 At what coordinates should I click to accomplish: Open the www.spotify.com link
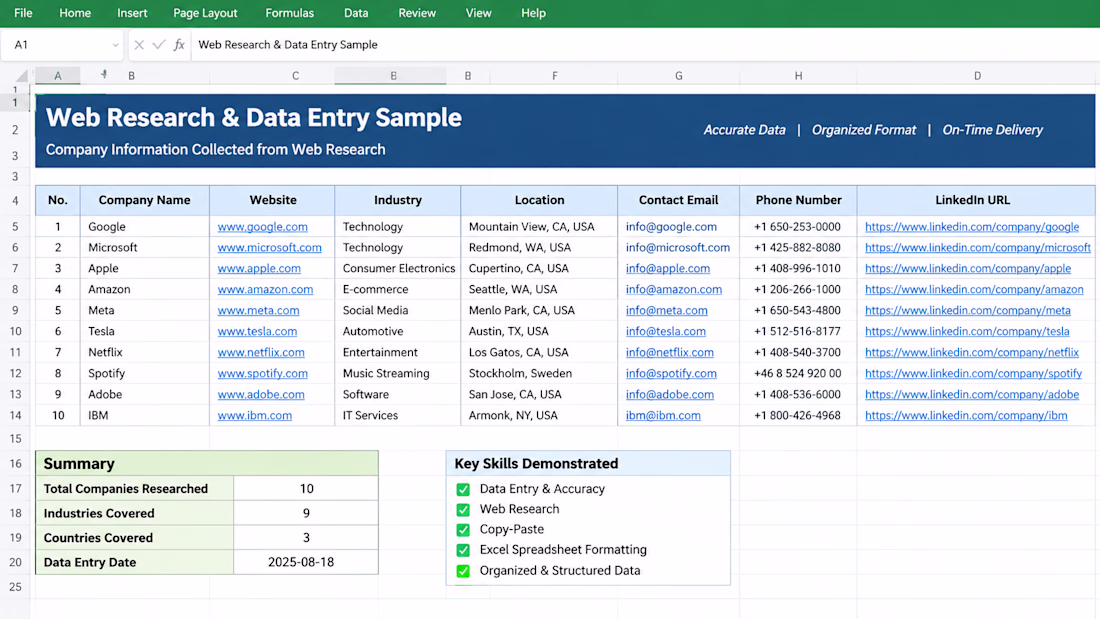pos(262,373)
